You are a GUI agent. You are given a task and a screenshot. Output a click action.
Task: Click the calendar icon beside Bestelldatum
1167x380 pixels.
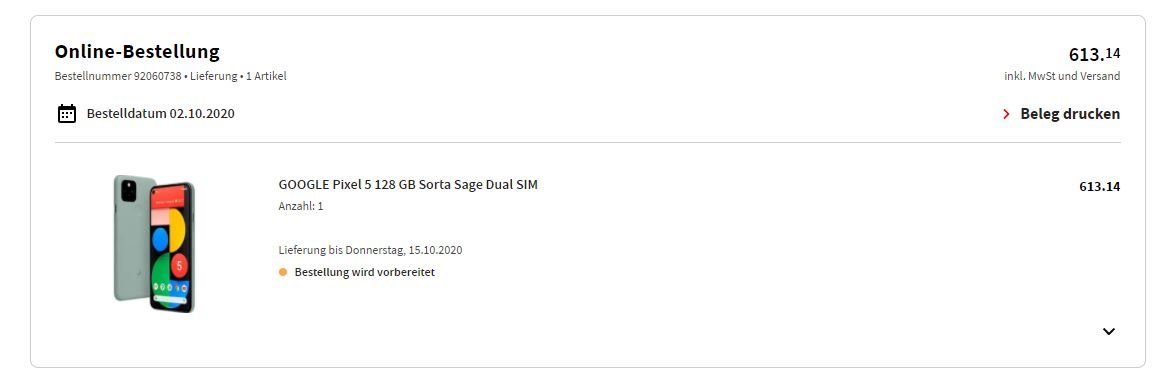[67, 114]
